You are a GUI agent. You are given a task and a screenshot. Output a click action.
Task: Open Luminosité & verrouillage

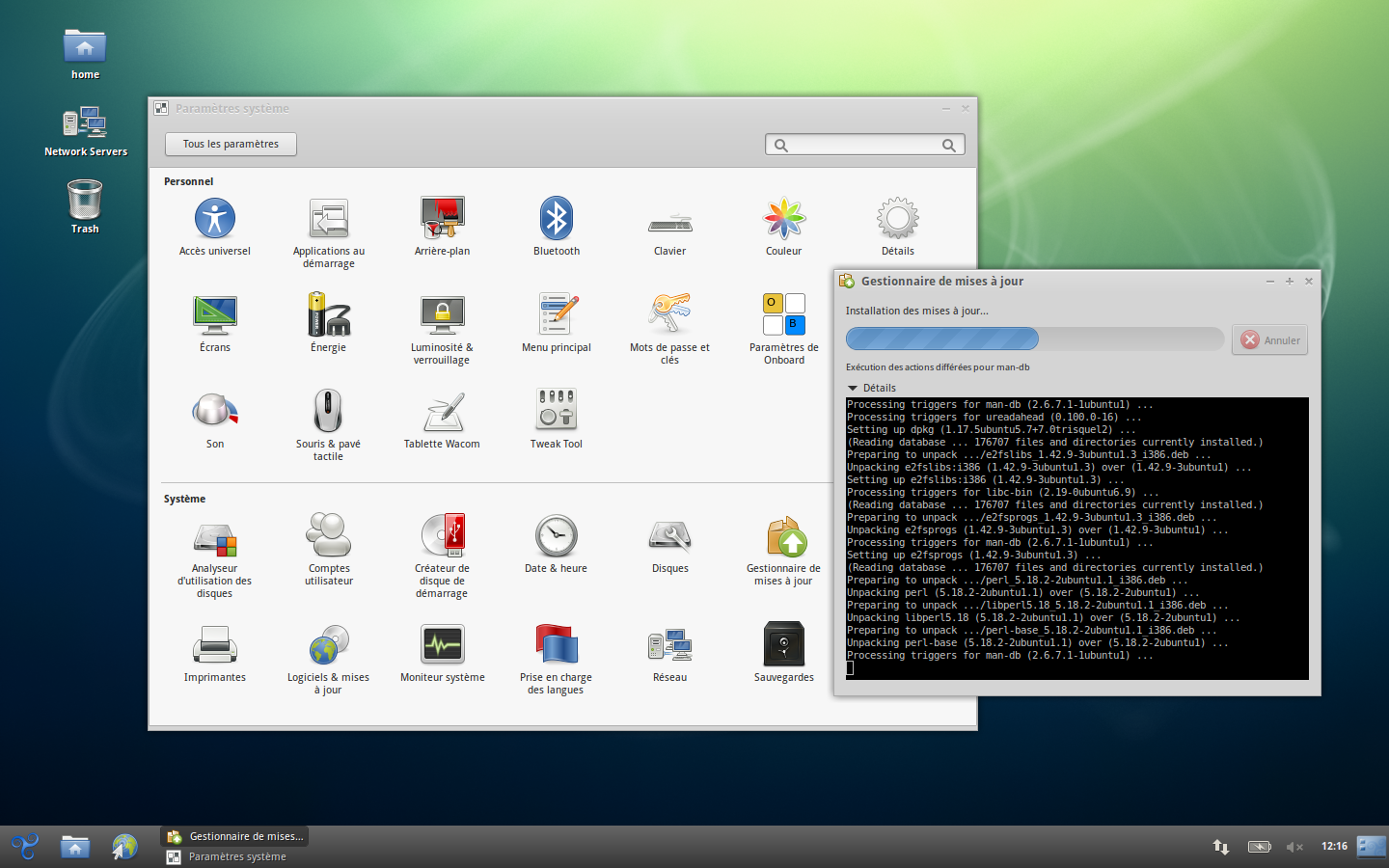point(443,329)
